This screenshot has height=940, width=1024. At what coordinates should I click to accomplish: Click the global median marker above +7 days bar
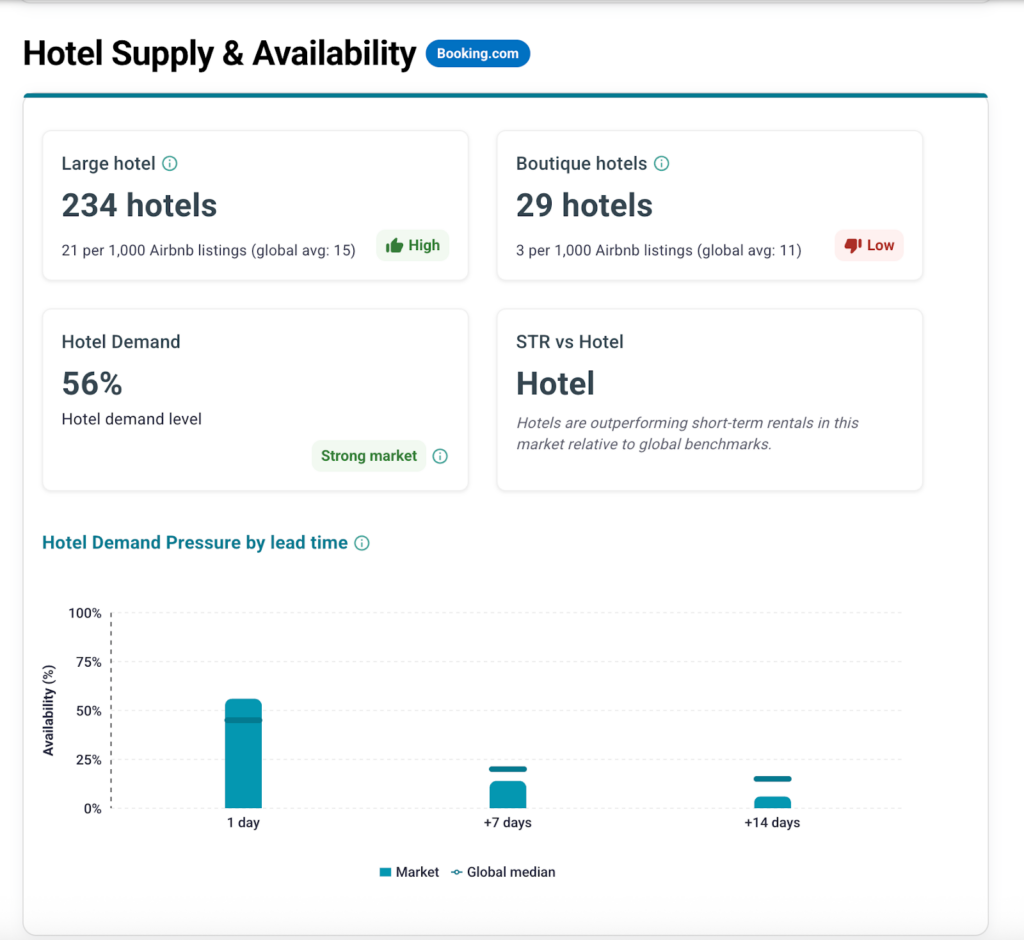pyautogui.click(x=508, y=769)
